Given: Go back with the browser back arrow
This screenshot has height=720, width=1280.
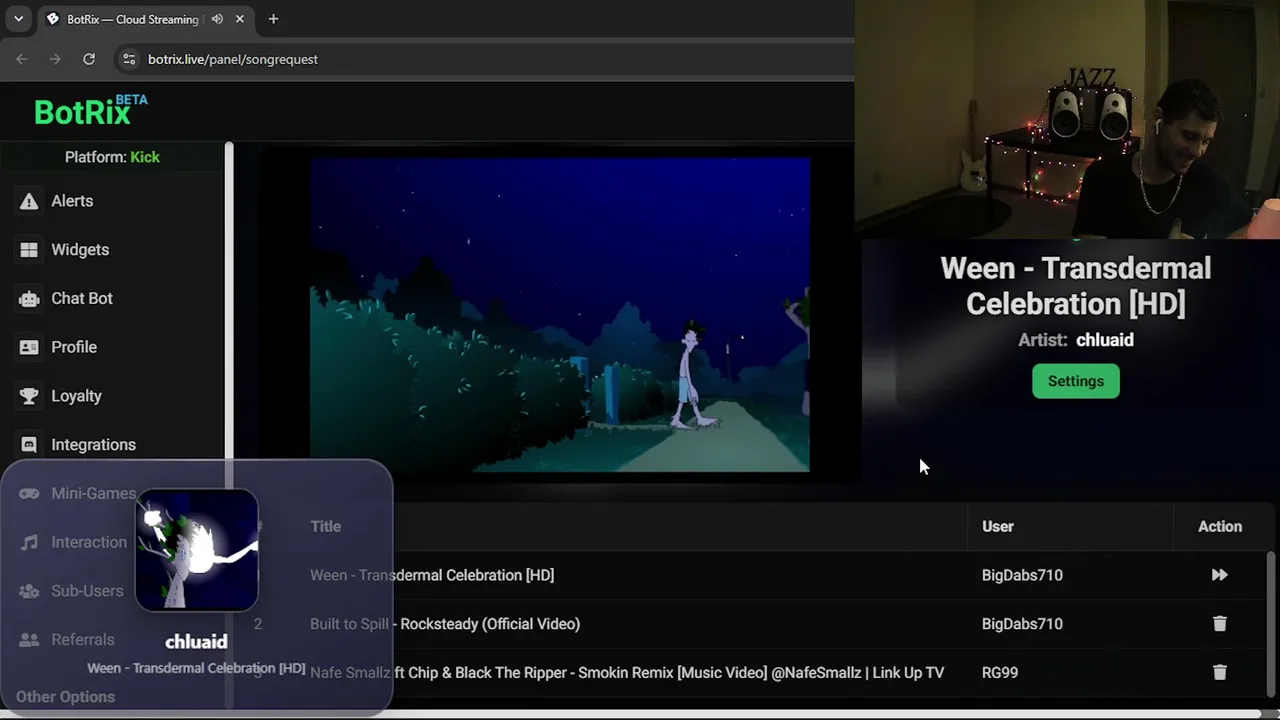Looking at the screenshot, I should point(22,59).
